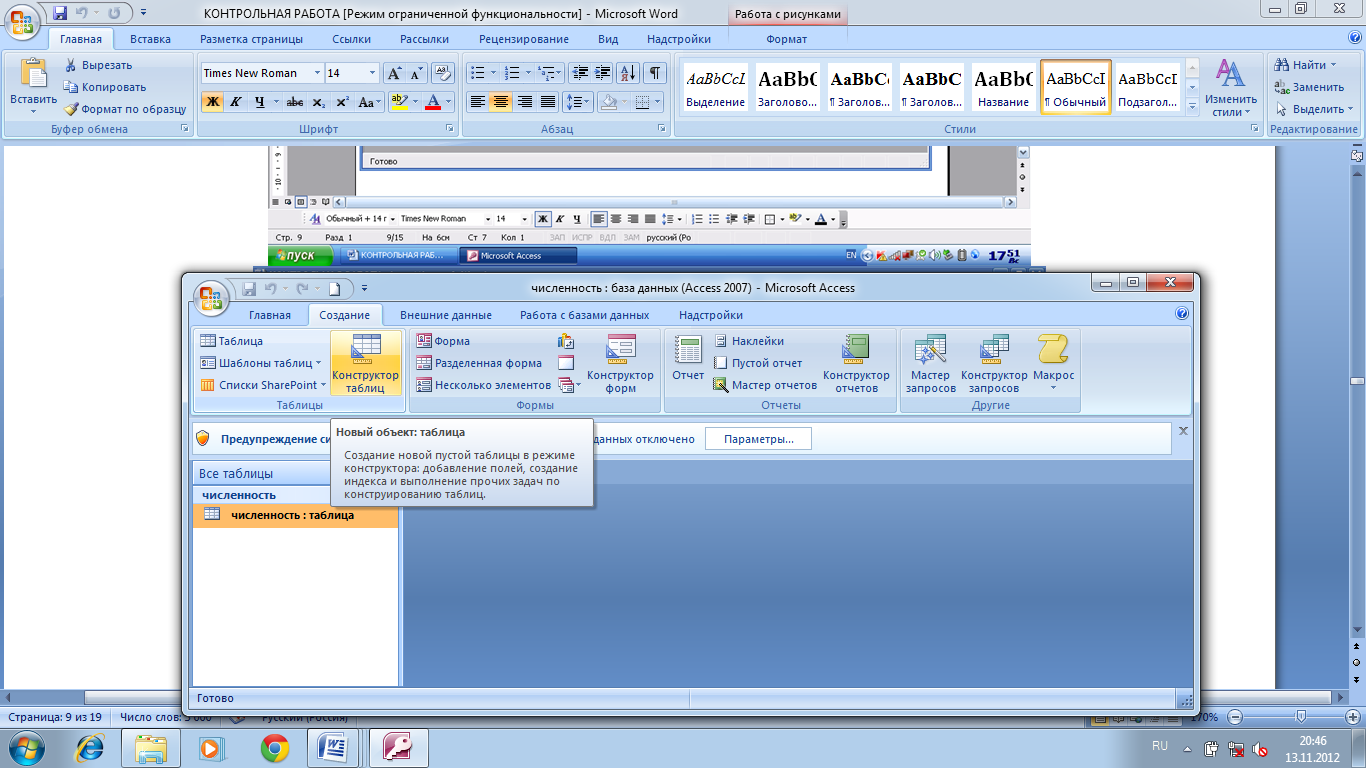Click the numbered list icon
Image resolution: width=1366 pixels, height=768 pixels.
tap(513, 73)
